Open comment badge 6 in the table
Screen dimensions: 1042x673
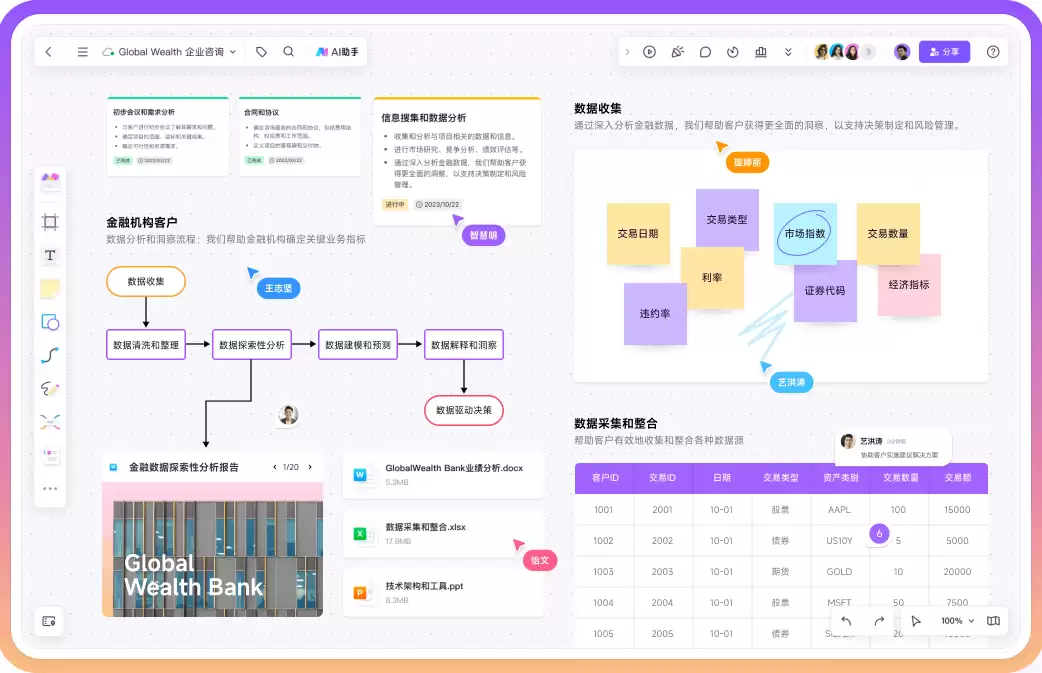879,533
